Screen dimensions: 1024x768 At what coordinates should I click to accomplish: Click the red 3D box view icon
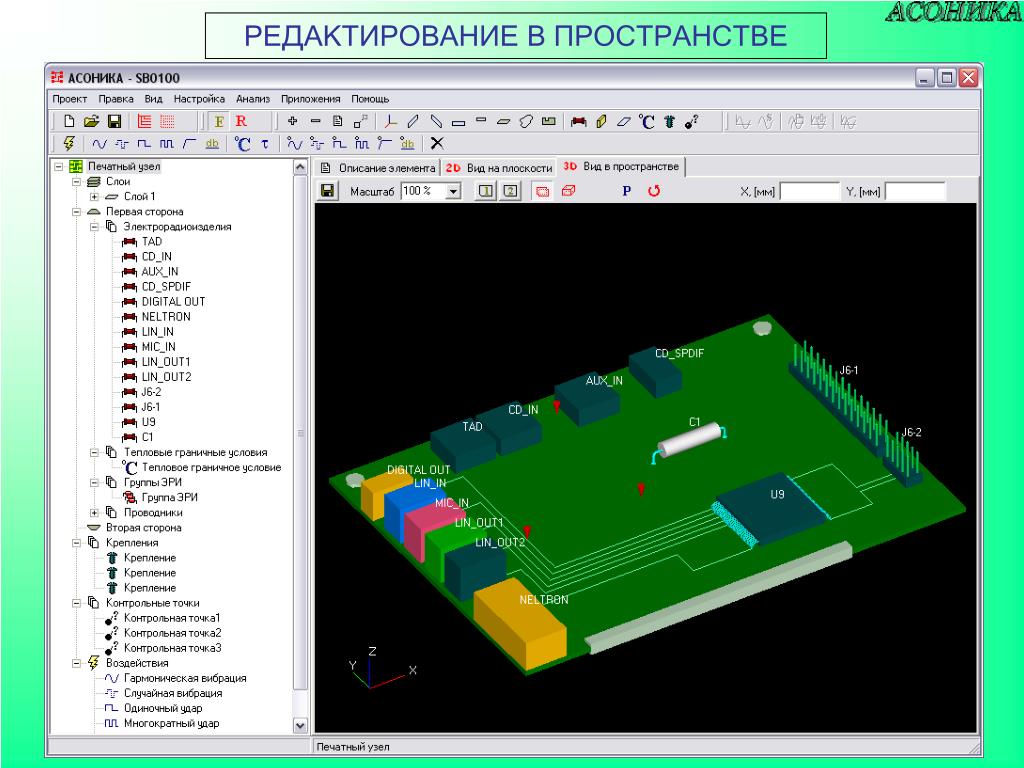(569, 191)
